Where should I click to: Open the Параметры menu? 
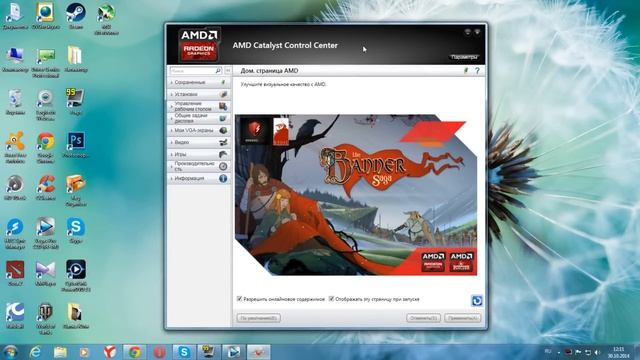pos(464,57)
